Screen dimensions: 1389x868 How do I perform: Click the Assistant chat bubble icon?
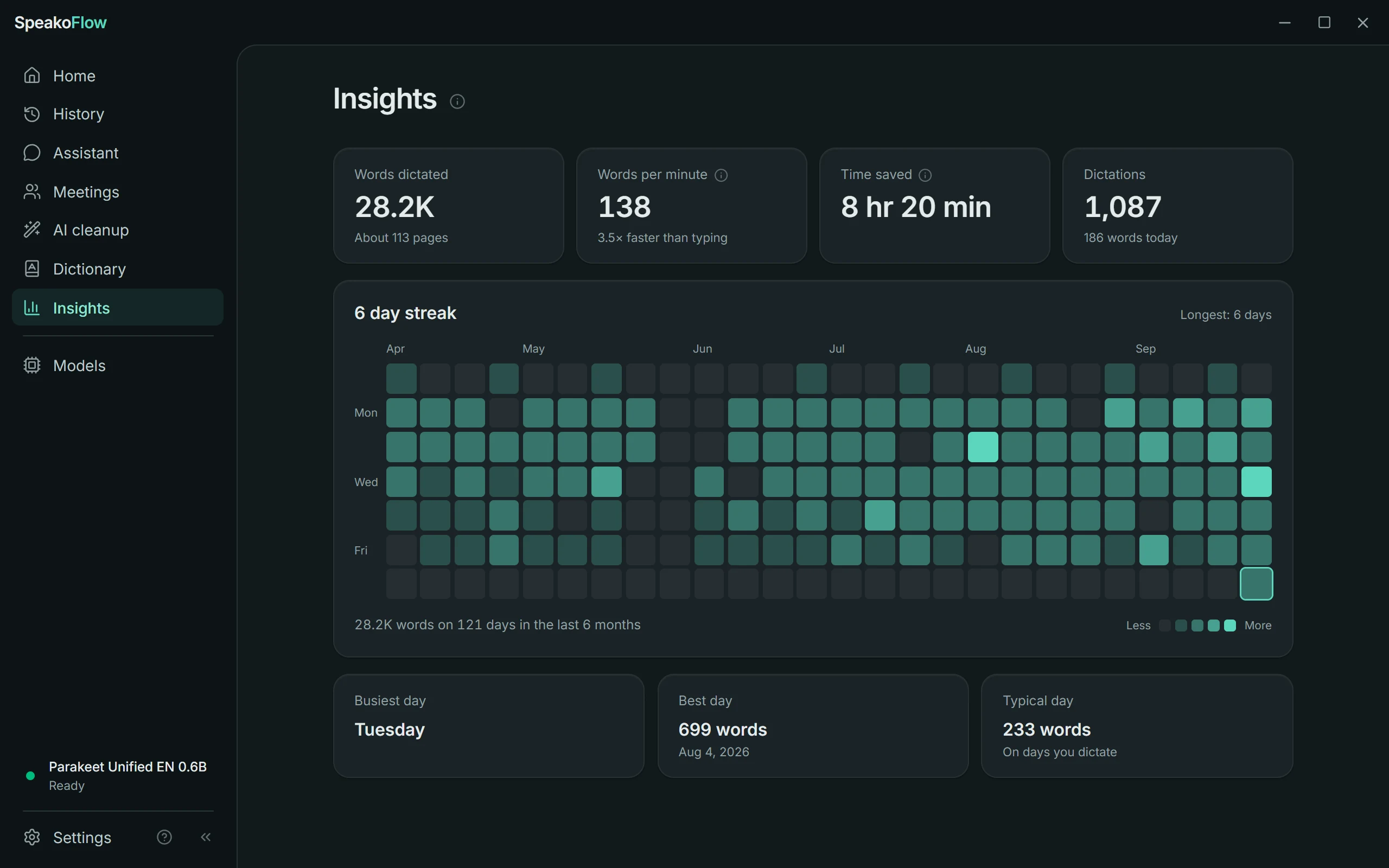click(x=32, y=152)
